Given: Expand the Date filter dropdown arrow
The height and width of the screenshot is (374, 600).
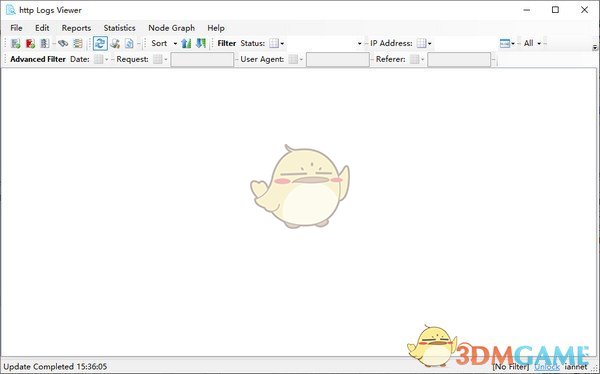Looking at the screenshot, I should (x=107, y=60).
